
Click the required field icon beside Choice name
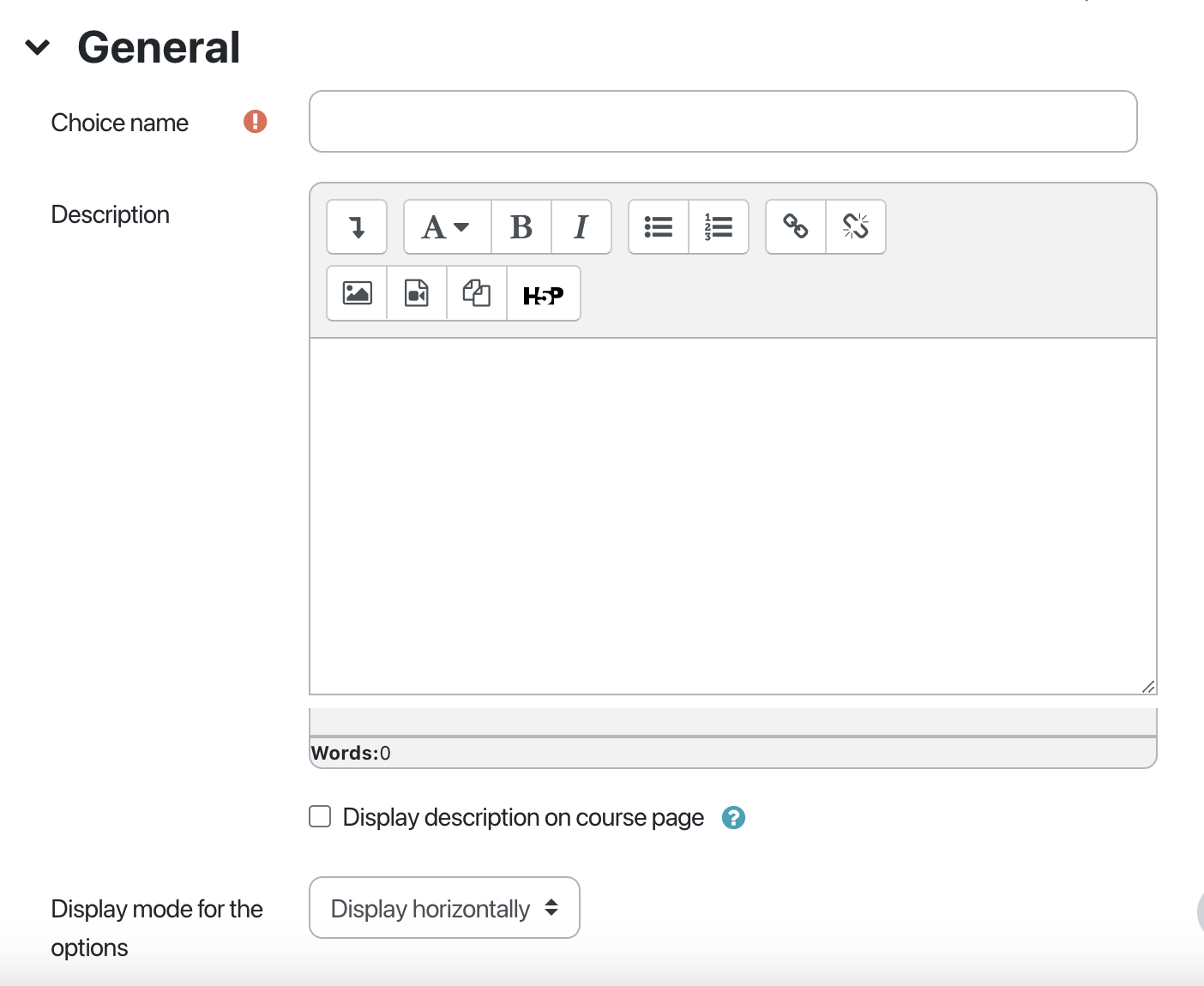pyautogui.click(x=255, y=122)
